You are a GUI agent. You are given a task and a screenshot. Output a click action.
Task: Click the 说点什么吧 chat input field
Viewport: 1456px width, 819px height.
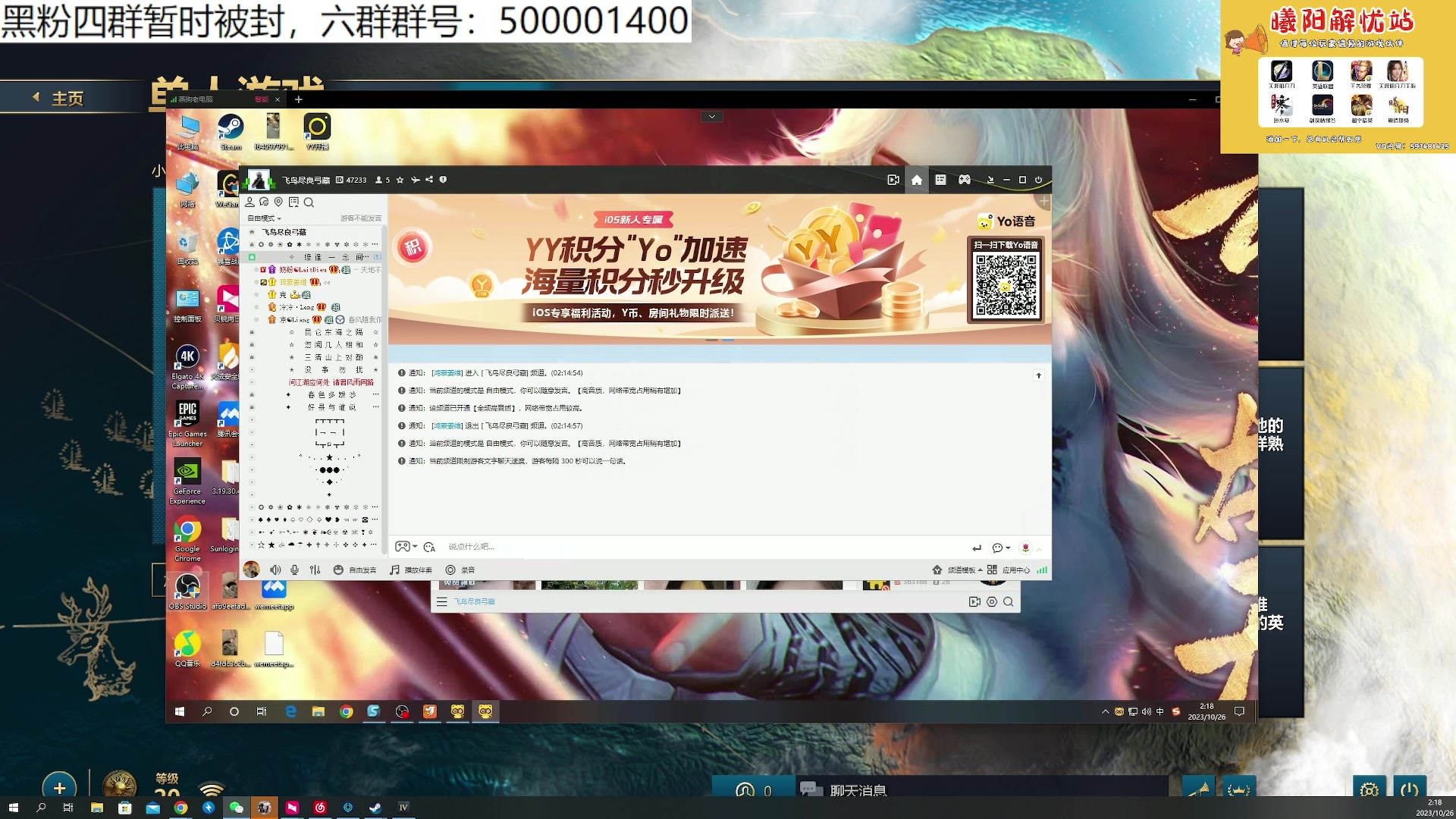[531, 546]
